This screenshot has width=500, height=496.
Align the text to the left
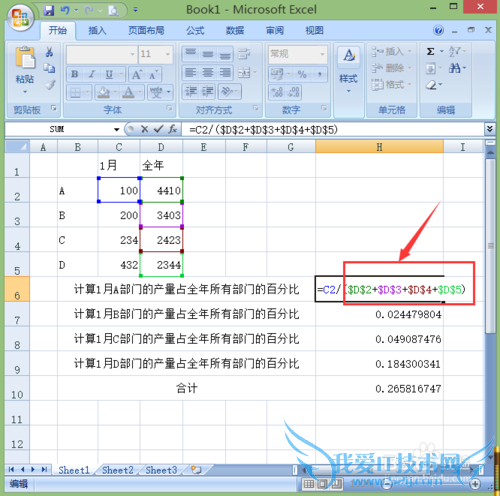(x=191, y=72)
